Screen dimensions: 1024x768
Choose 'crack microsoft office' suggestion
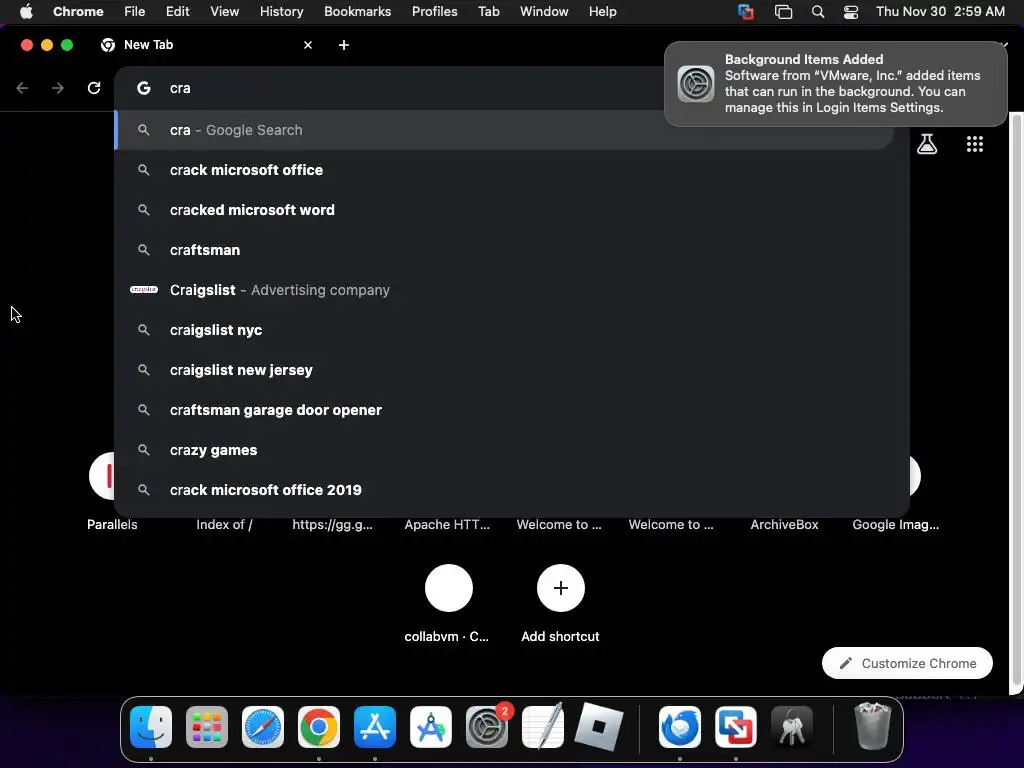512,170
